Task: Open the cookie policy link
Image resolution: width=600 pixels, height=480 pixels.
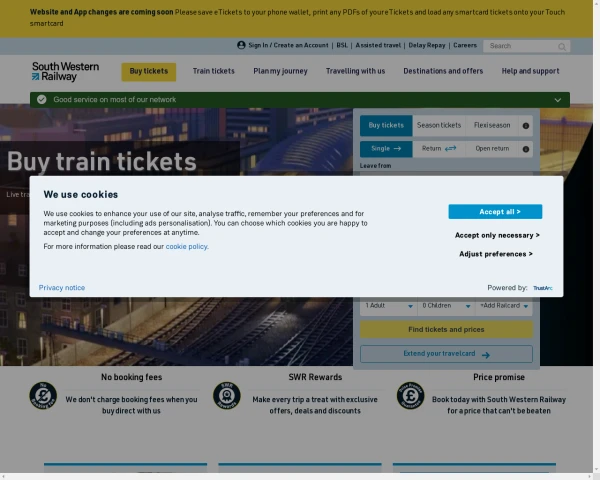Action: 186,246
